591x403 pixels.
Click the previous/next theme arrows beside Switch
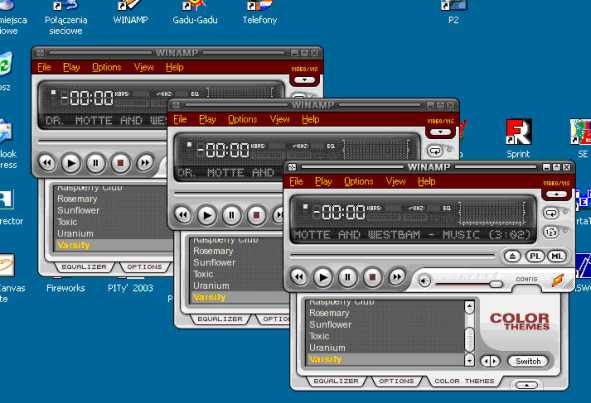coord(490,361)
